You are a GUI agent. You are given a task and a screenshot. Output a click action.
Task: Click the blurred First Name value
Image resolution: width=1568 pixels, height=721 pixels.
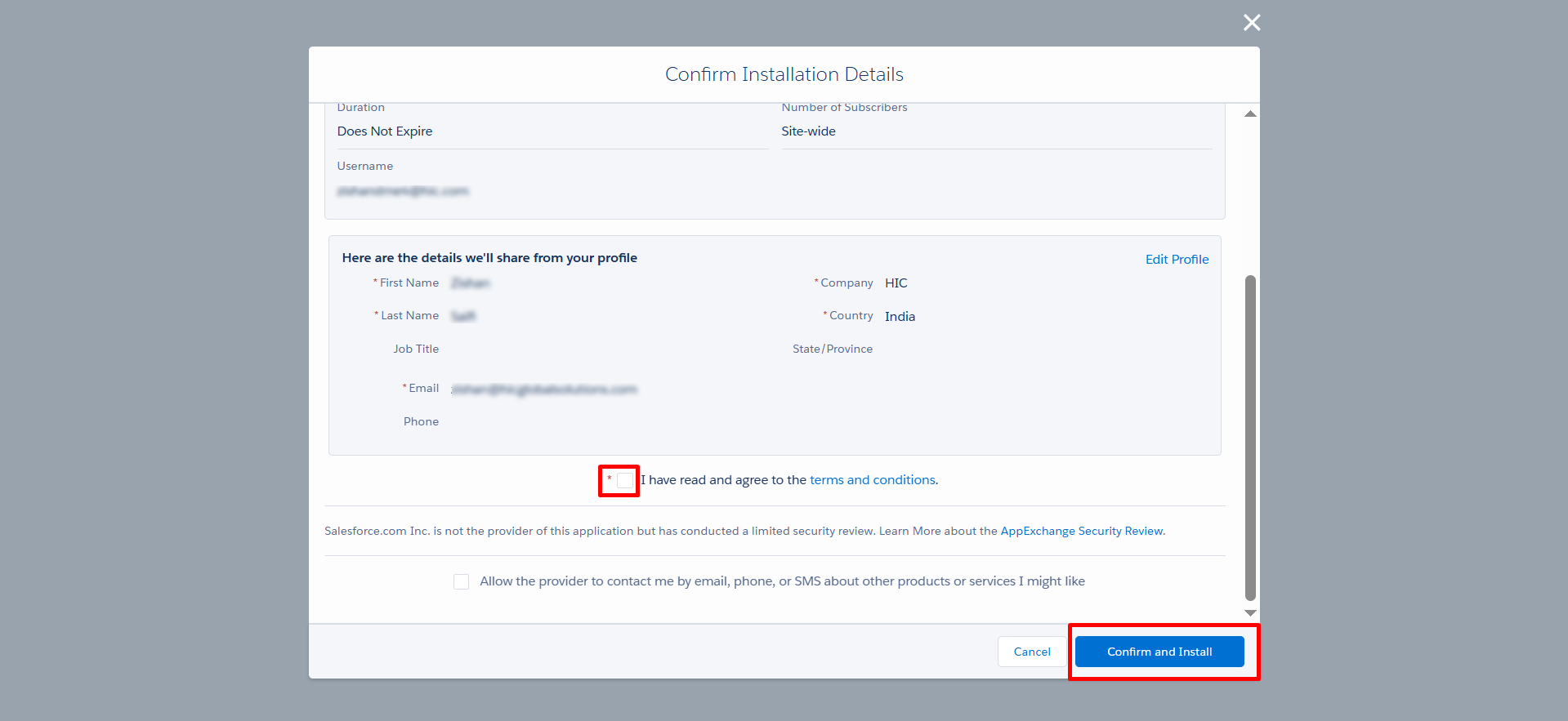(471, 283)
